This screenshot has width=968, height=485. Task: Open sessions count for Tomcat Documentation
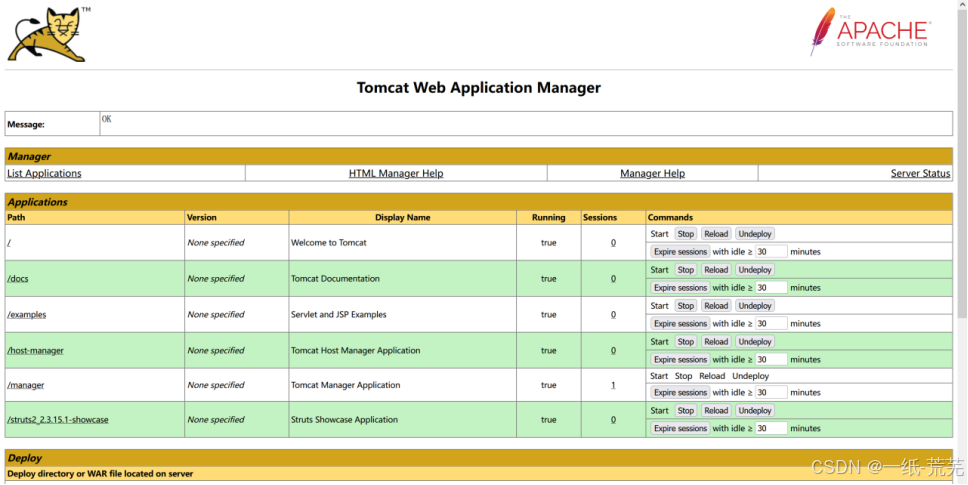click(613, 278)
